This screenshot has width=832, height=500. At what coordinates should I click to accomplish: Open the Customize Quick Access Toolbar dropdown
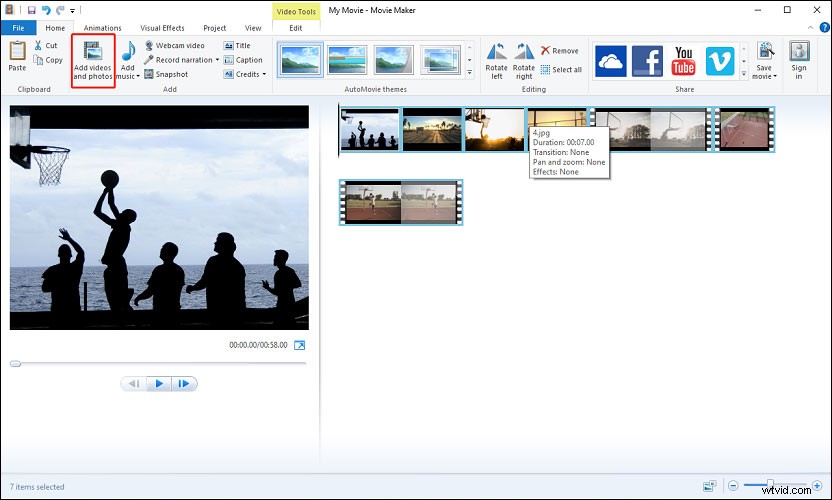(x=72, y=11)
